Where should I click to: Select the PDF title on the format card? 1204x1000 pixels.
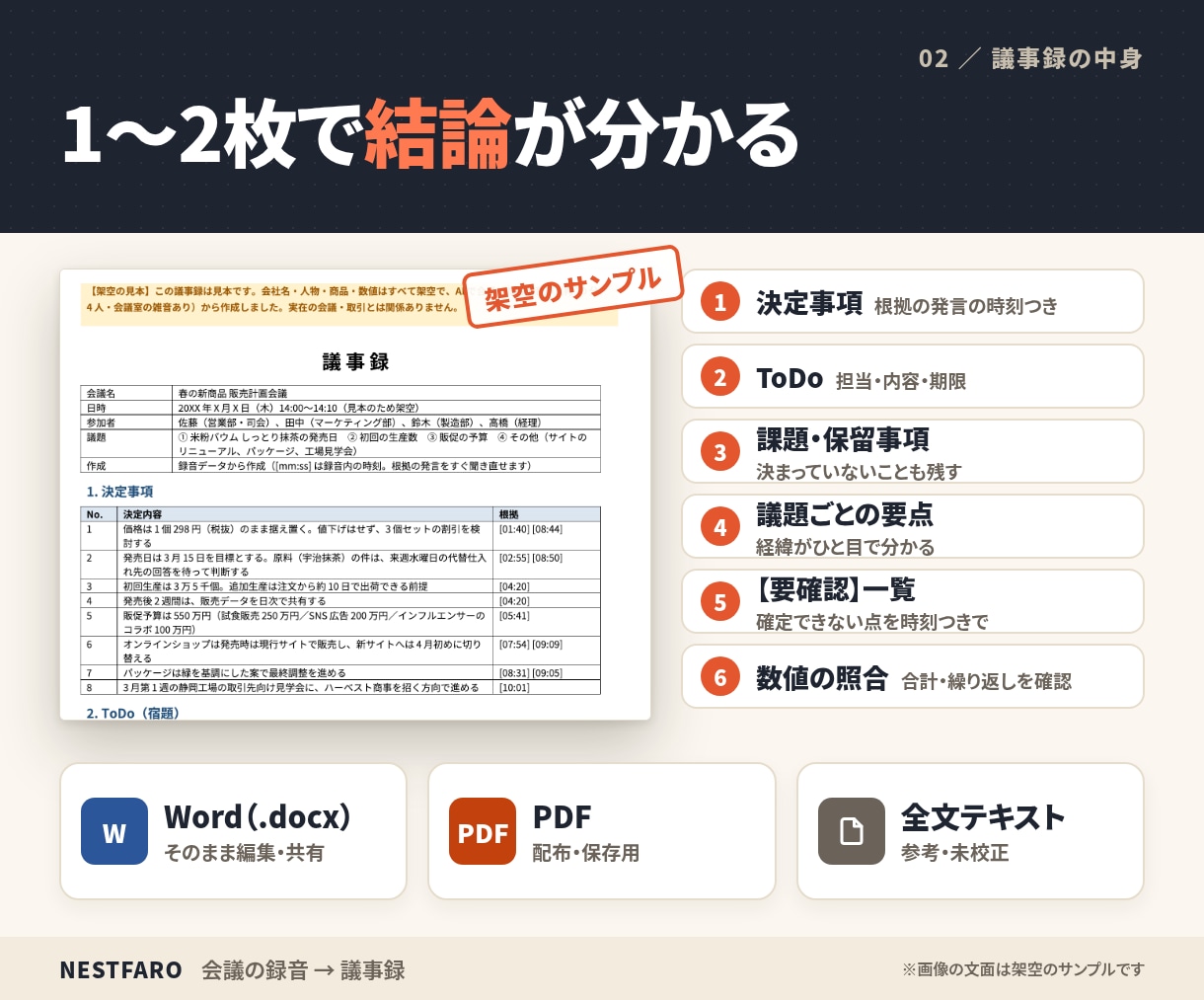pos(562,817)
